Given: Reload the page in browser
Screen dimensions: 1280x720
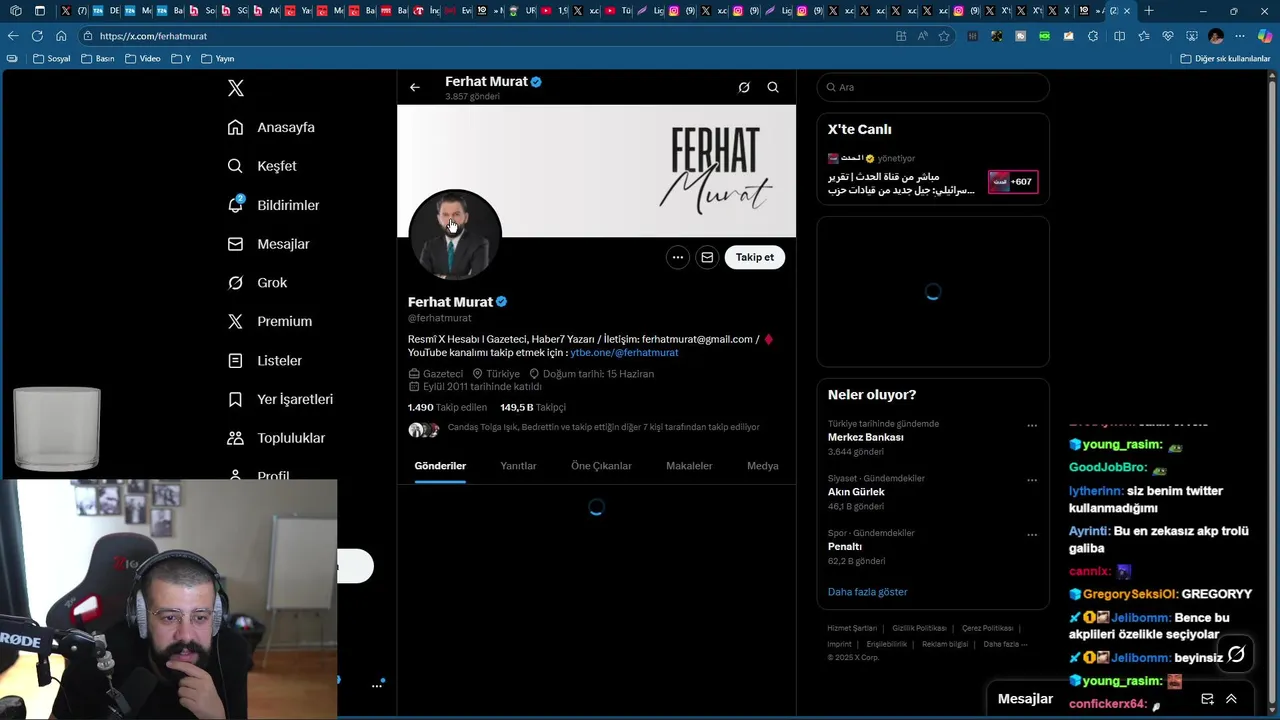Looking at the screenshot, I should click(x=37, y=36).
